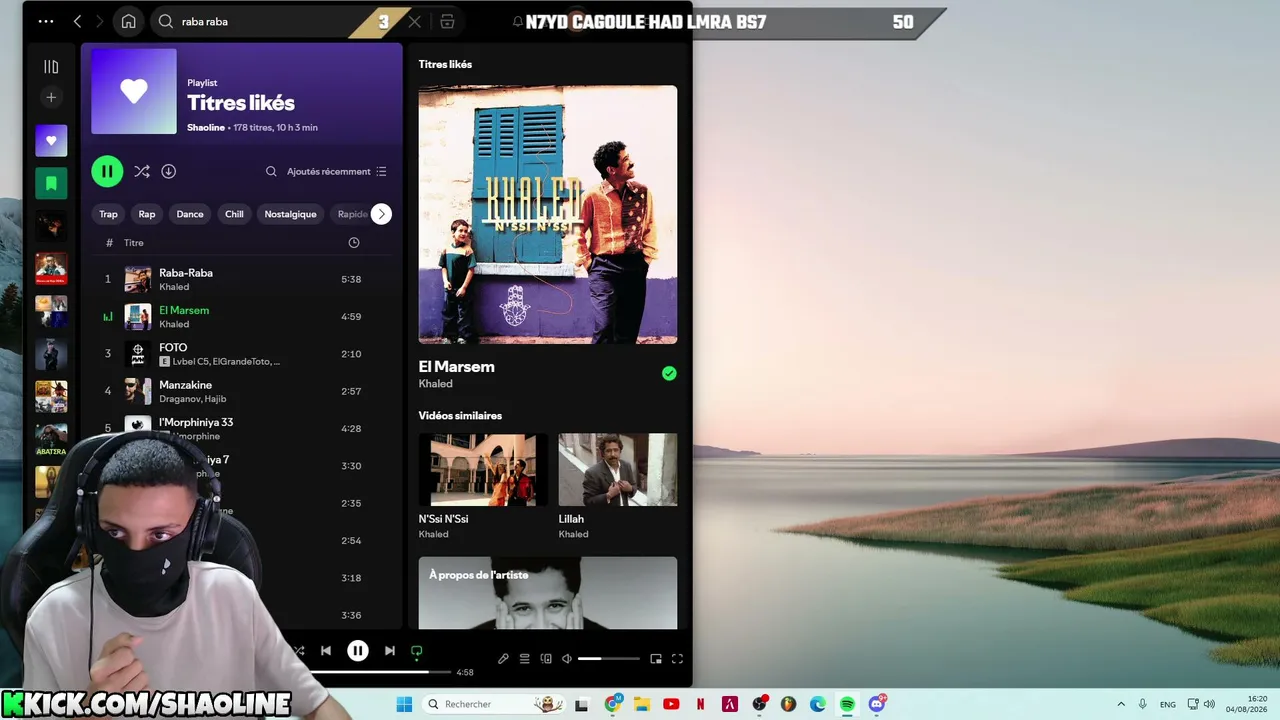The image size is (1280, 720).
Task: Show hidden system tray icons
Action: 1121,704
